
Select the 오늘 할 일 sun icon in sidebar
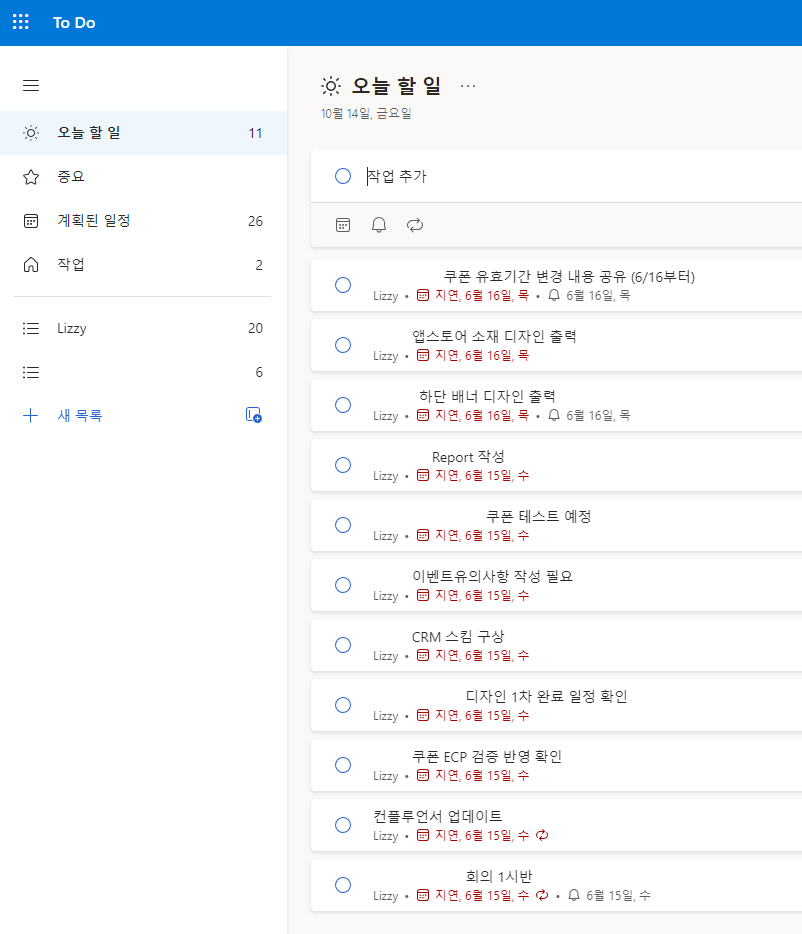coord(30,132)
